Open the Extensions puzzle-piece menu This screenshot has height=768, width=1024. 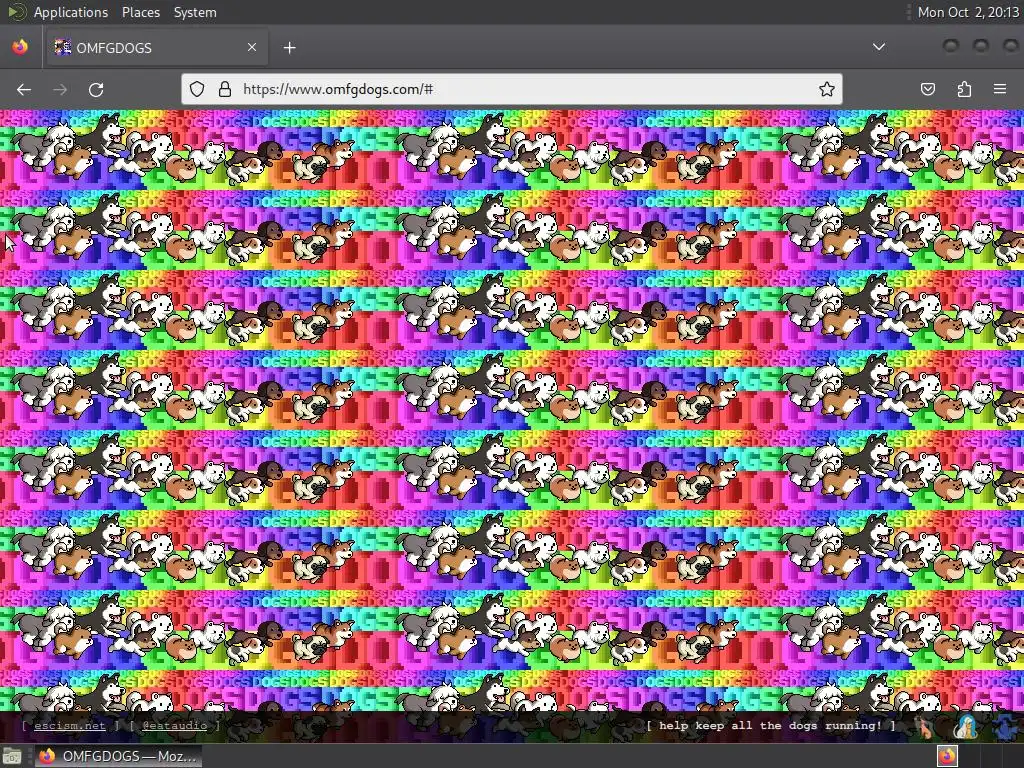point(964,89)
